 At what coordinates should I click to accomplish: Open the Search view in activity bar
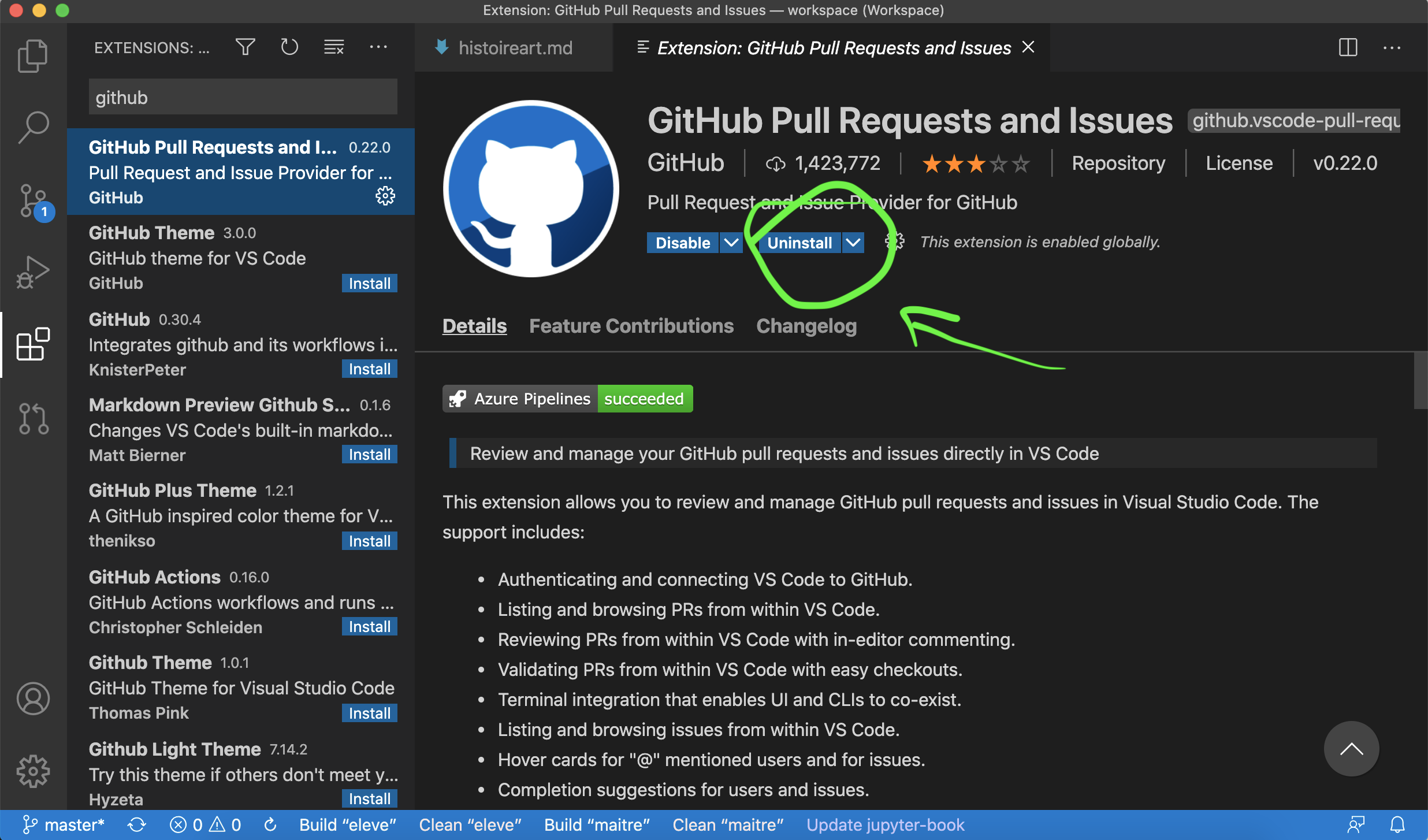coord(33,127)
